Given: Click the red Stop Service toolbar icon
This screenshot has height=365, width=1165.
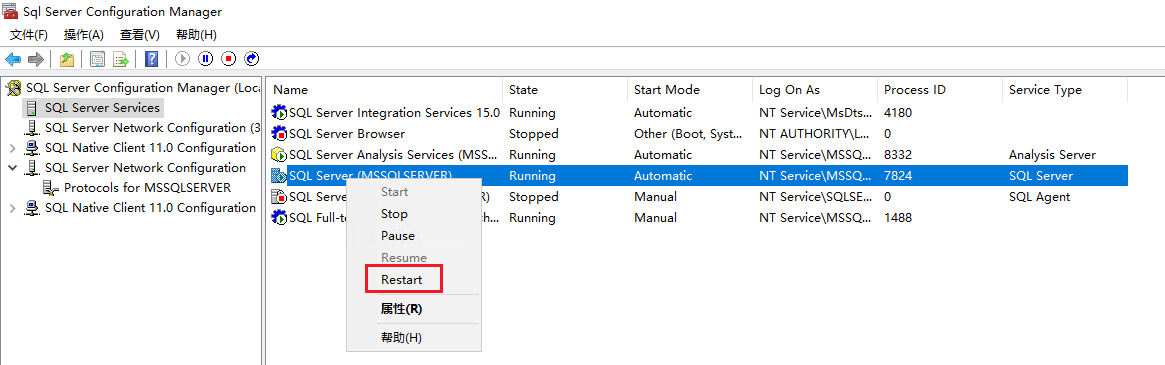Looking at the screenshot, I should point(229,59).
